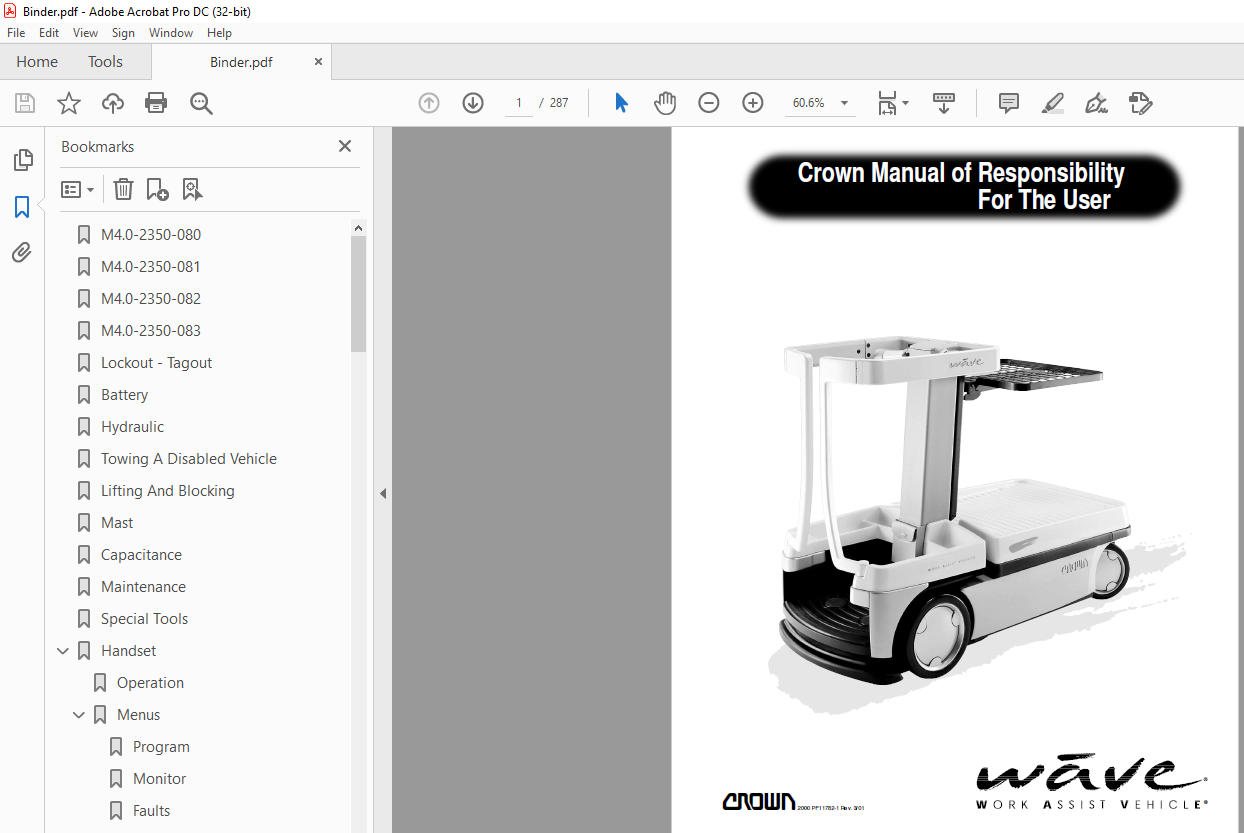
Task: Open the Attachments paperclip panel
Action: click(22, 253)
